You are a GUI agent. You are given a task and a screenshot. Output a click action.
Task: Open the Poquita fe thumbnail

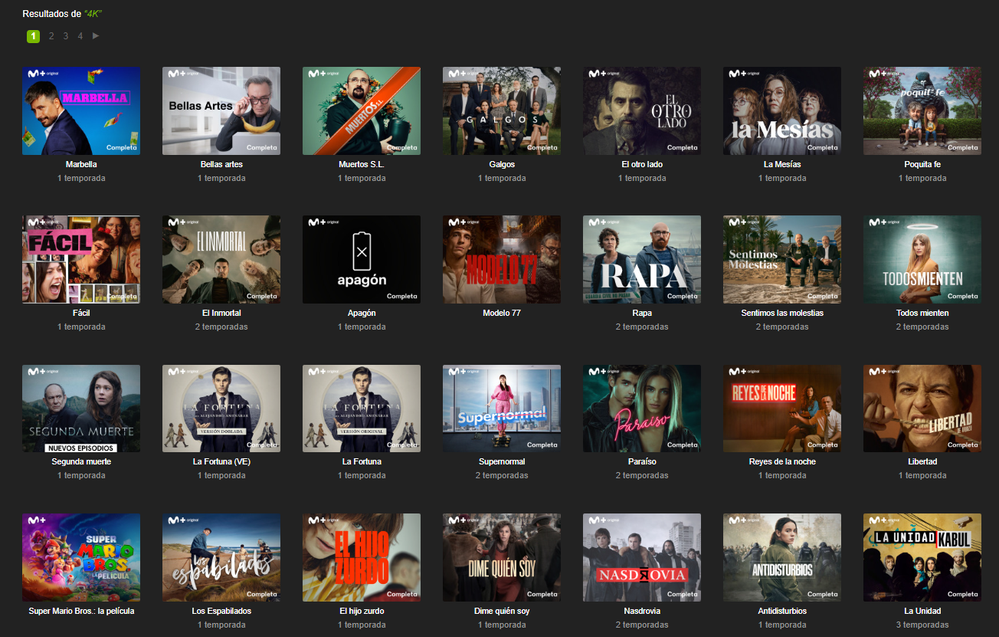click(921, 111)
